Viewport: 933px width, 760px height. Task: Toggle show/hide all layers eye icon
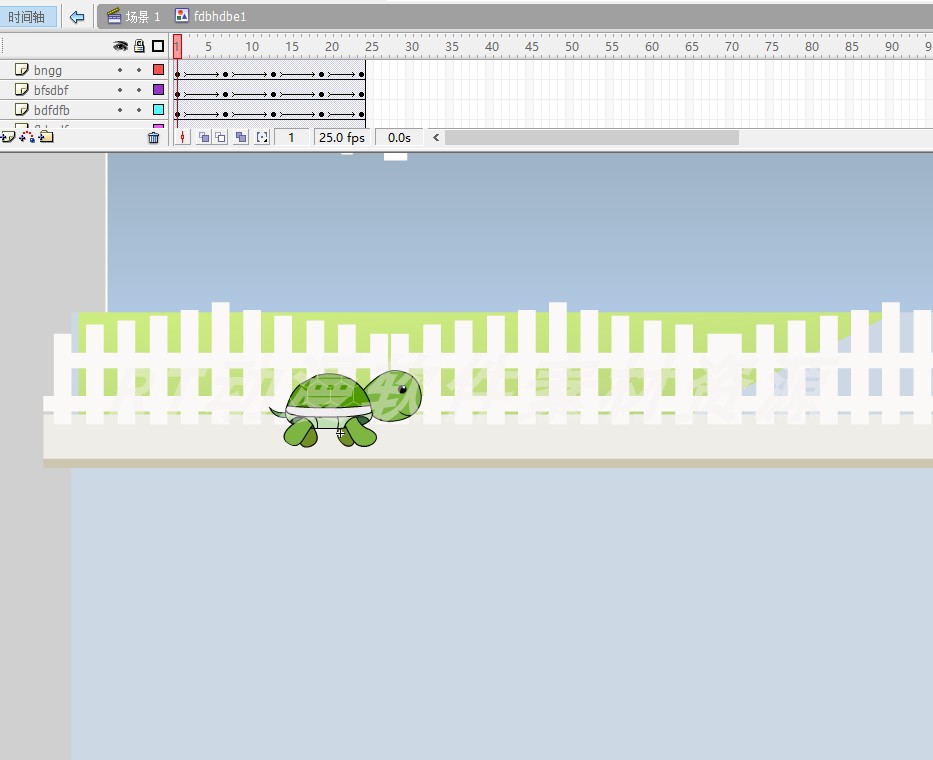point(120,46)
